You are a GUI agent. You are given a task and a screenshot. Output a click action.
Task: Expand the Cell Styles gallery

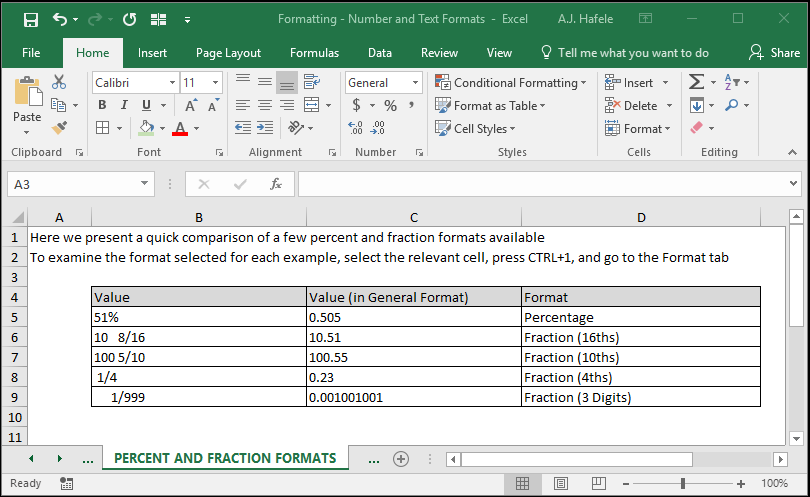pos(475,128)
